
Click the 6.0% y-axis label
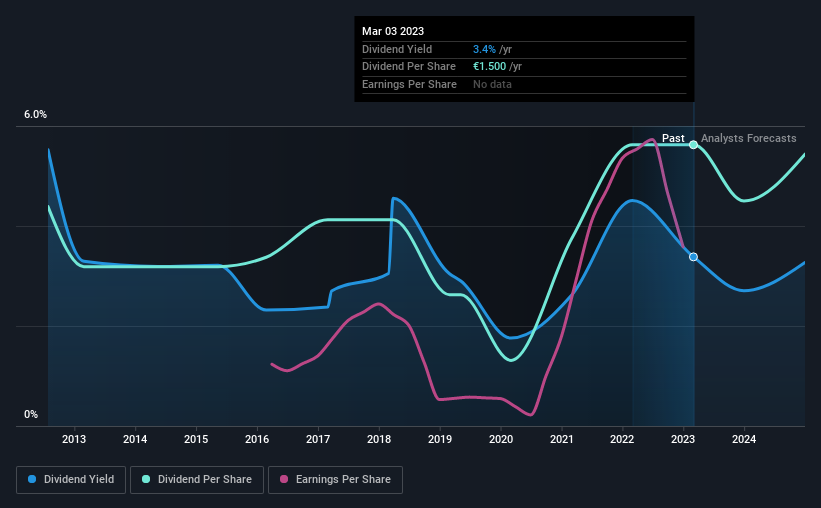click(x=35, y=115)
